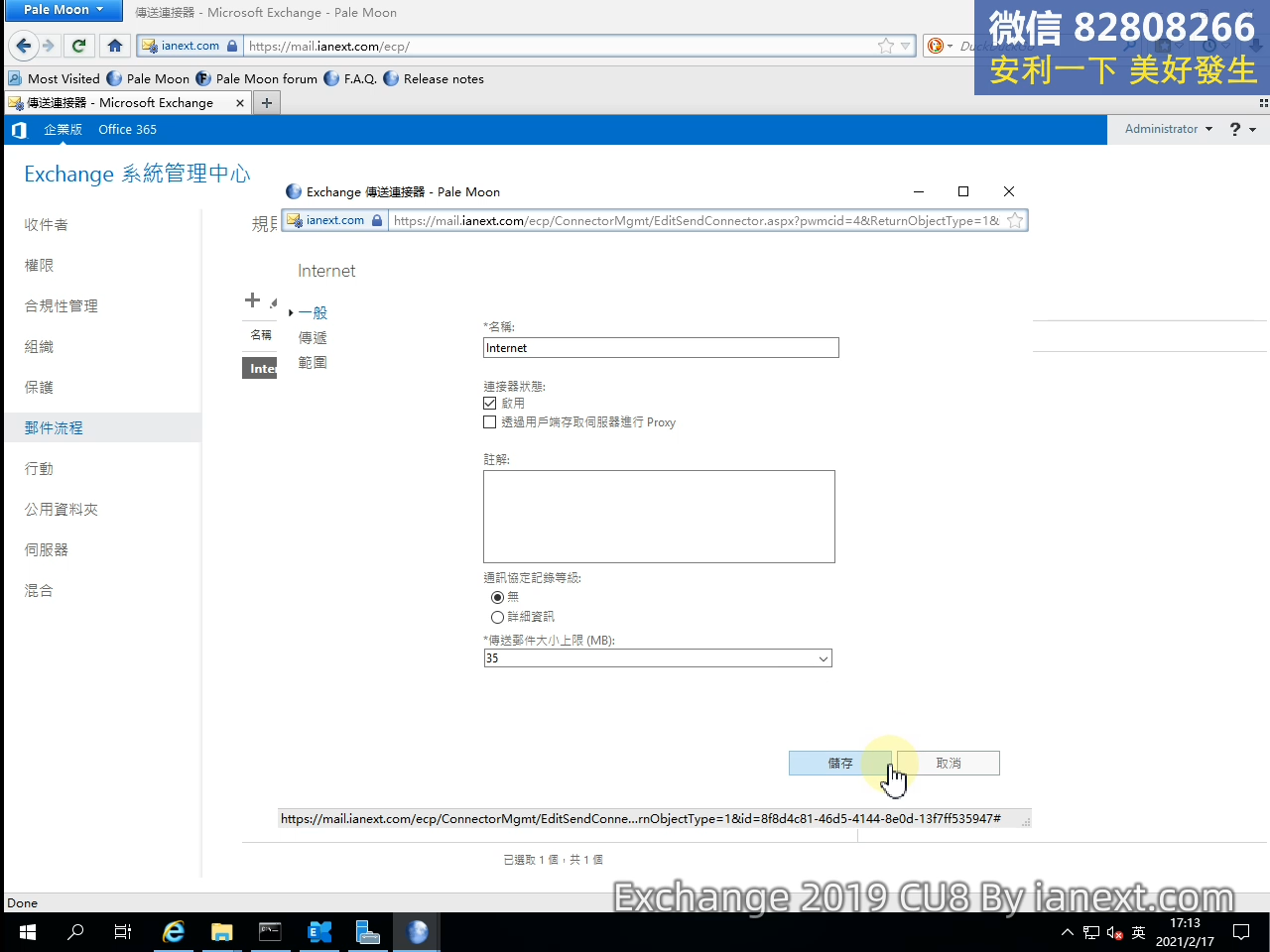The width and height of the screenshot is (1270, 952).
Task: Open the notification center icon
Action: 1241,932
